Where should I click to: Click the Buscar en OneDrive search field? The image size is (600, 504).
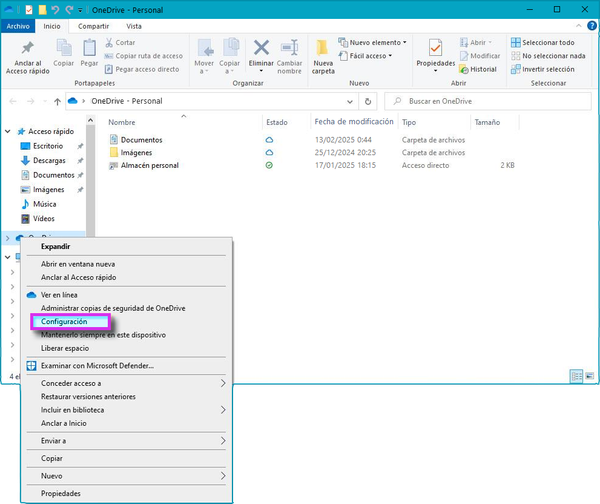pyautogui.click(x=488, y=101)
